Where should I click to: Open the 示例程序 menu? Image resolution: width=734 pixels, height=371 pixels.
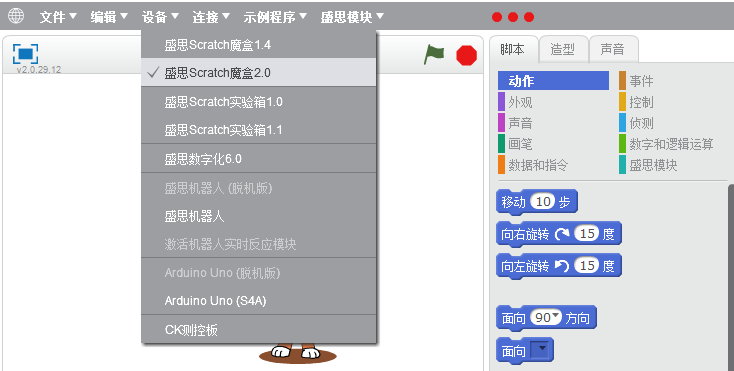click(x=275, y=17)
